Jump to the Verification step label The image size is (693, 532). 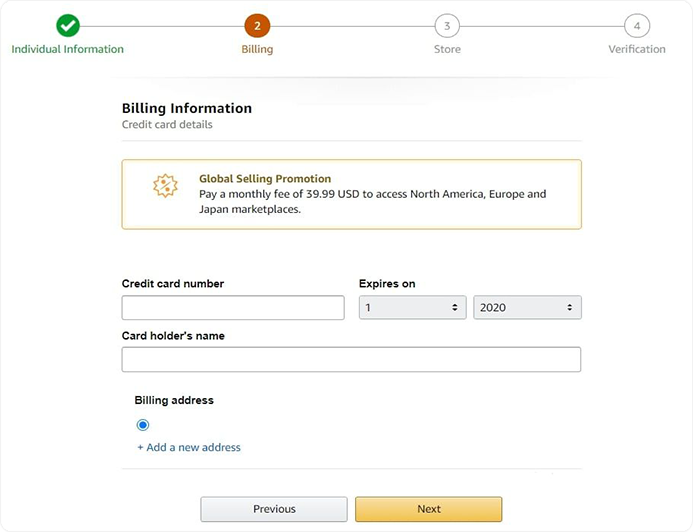pos(636,49)
